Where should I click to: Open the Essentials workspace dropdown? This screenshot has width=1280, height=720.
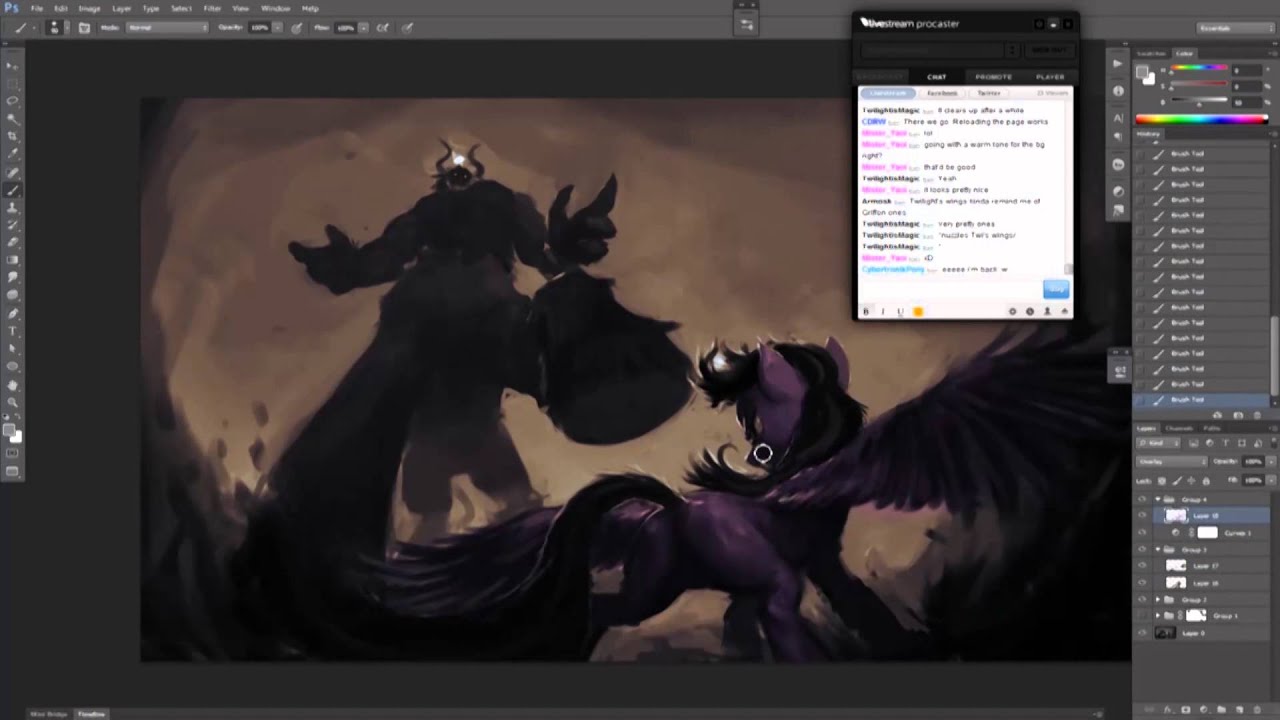1234,28
